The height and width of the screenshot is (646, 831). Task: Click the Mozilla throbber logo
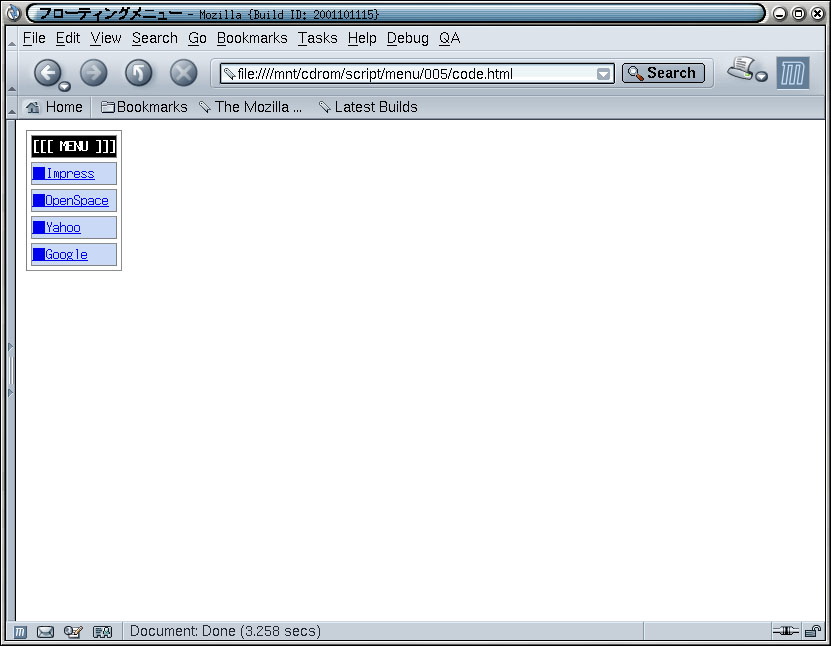coord(793,73)
